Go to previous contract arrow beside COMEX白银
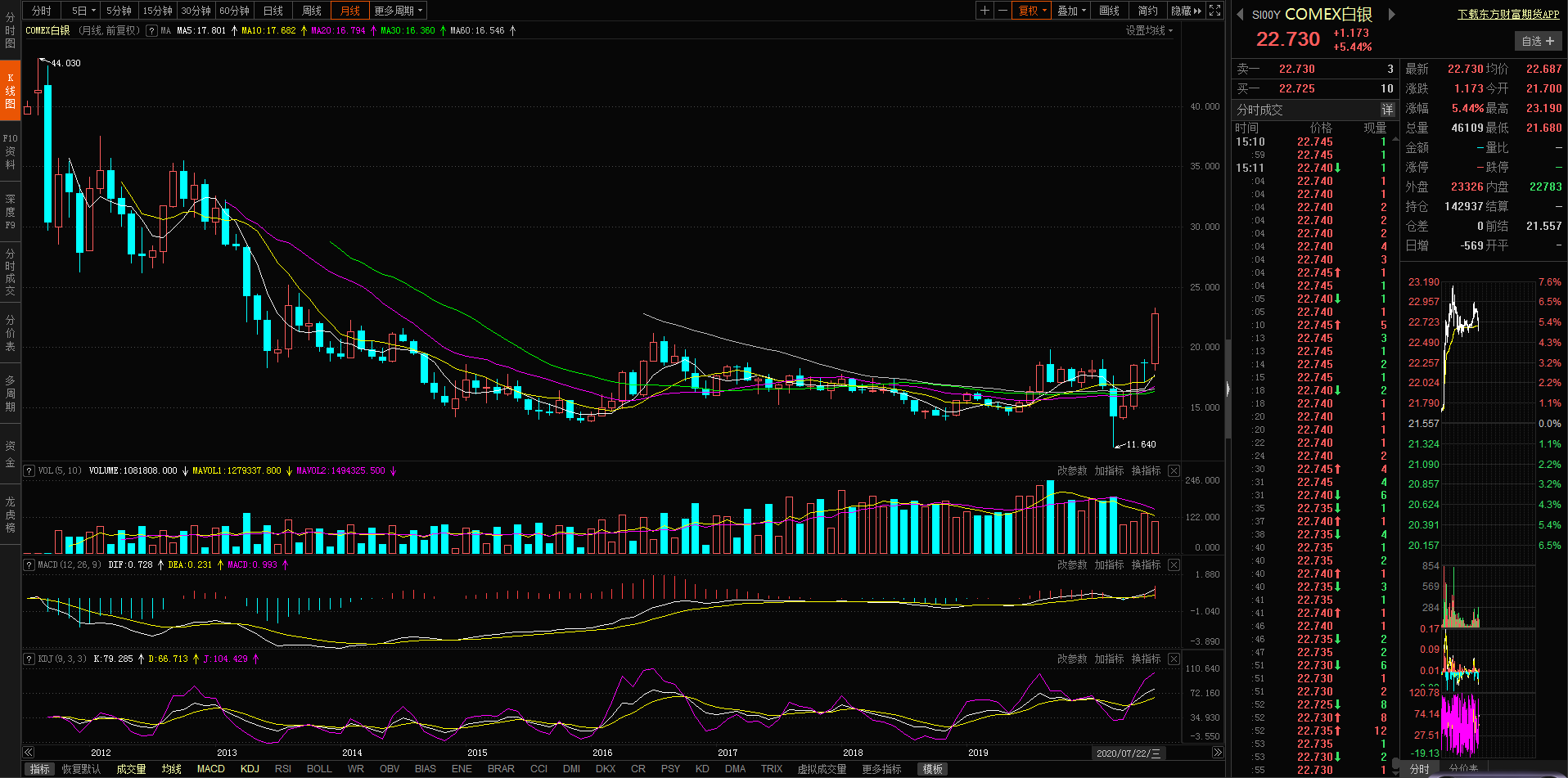This screenshot has width=1568, height=778. (x=1240, y=15)
